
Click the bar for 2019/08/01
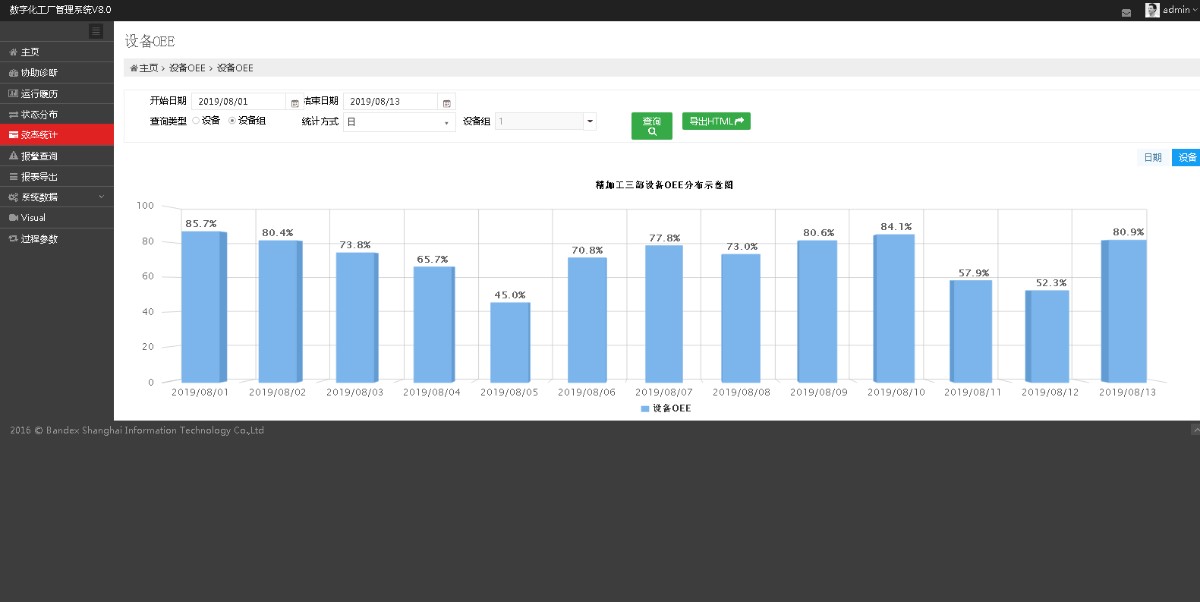click(x=204, y=307)
